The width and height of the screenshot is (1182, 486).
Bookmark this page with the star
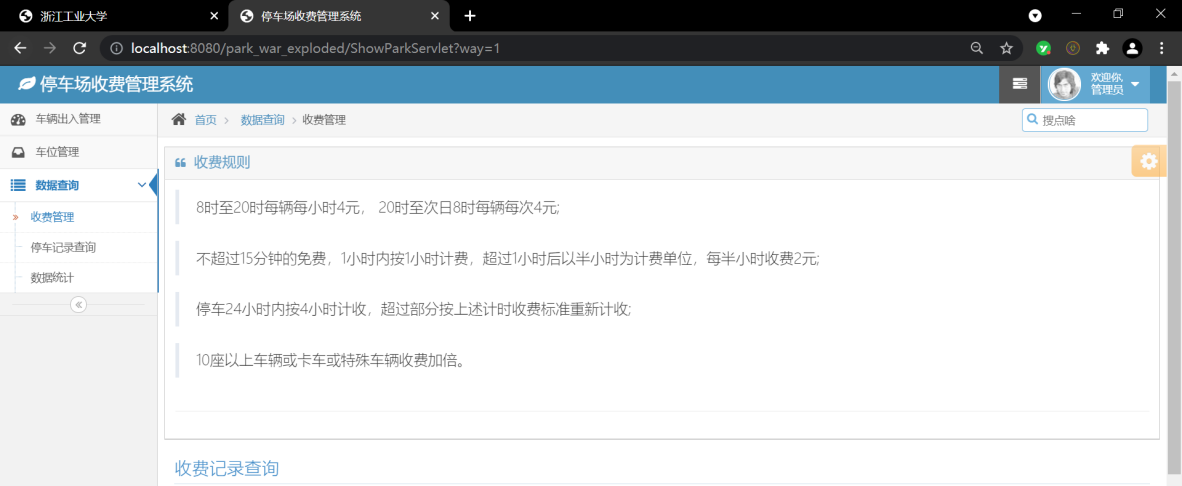pyautogui.click(x=1006, y=48)
